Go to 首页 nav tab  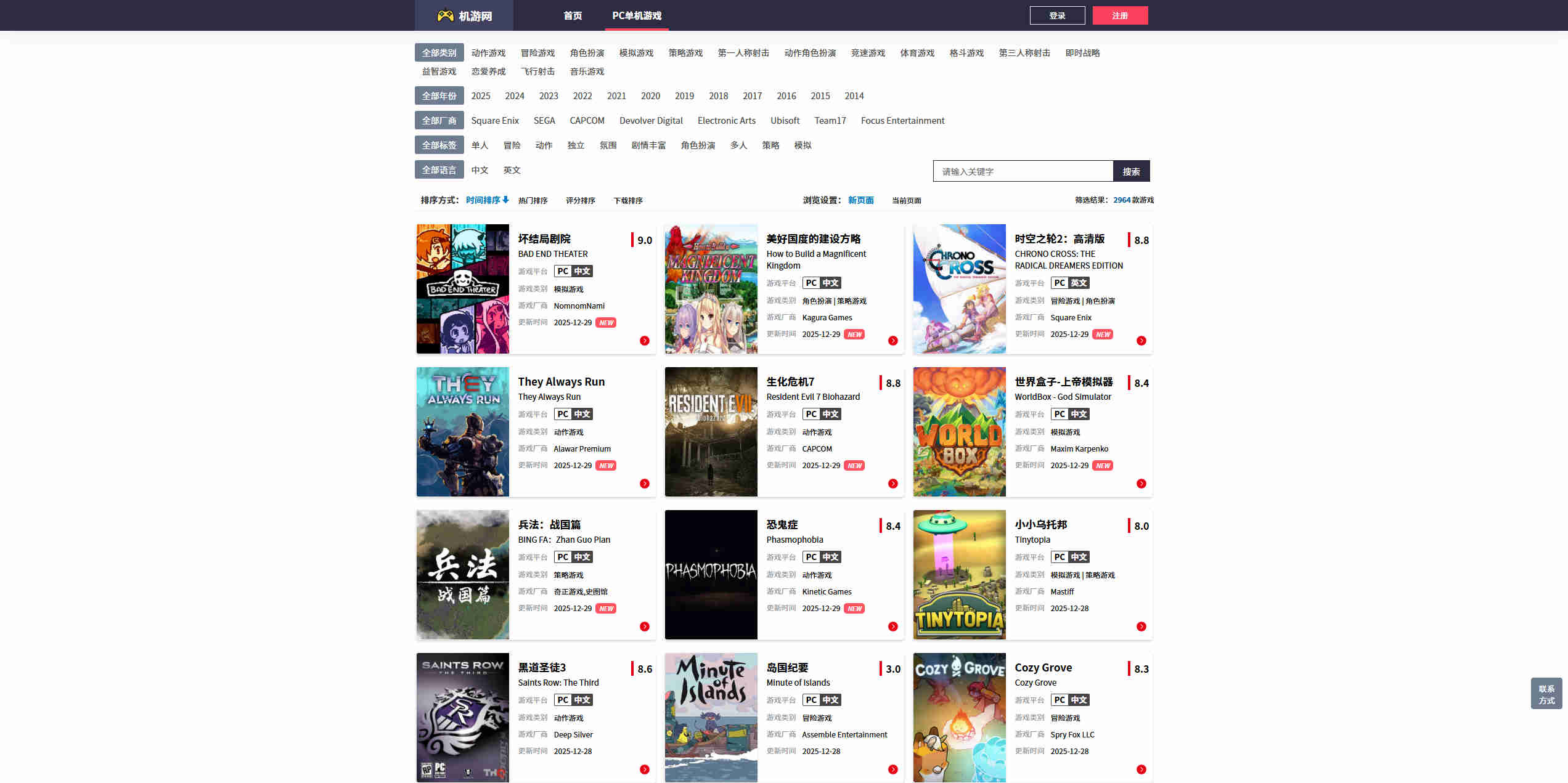coord(573,15)
